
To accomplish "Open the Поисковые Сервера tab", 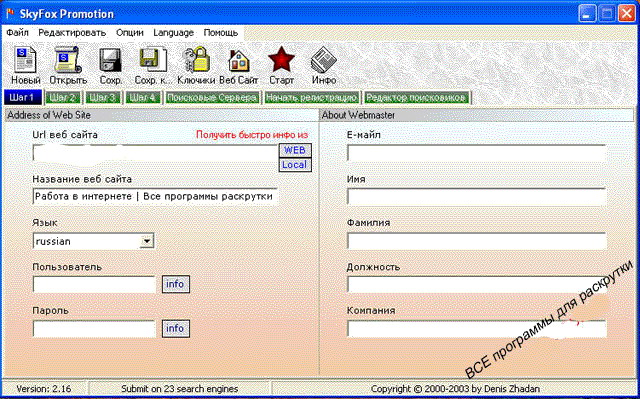I will coord(212,98).
